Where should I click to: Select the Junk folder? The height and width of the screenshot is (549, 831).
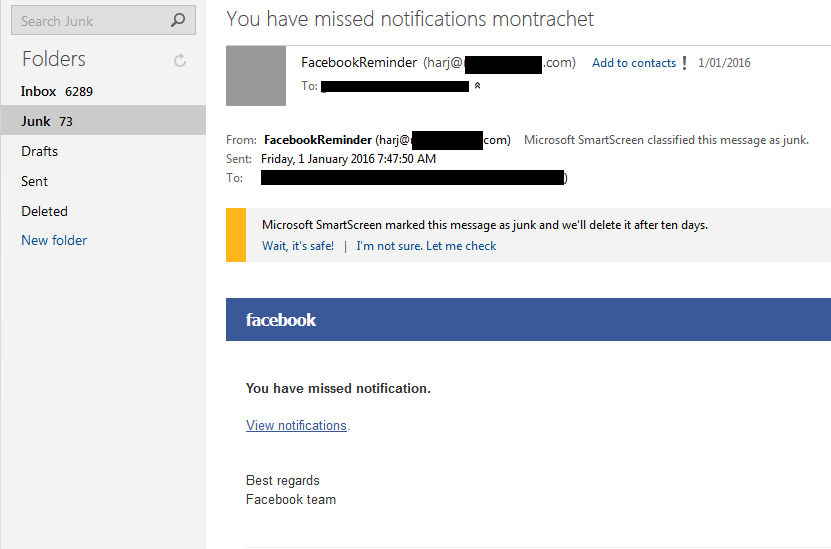(103, 120)
